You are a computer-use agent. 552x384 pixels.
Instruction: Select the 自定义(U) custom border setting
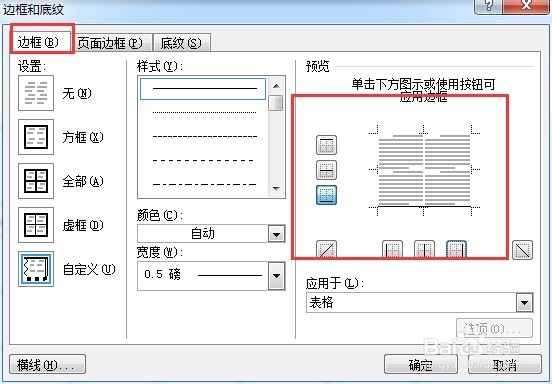36,269
